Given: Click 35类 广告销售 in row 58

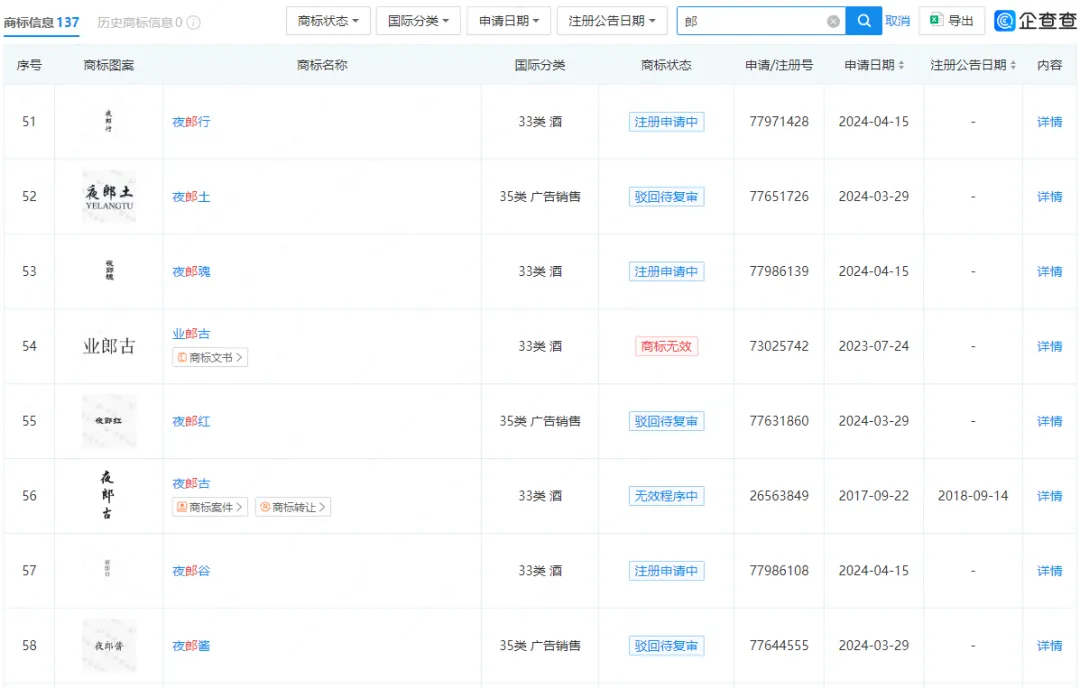Looking at the screenshot, I should point(540,646).
